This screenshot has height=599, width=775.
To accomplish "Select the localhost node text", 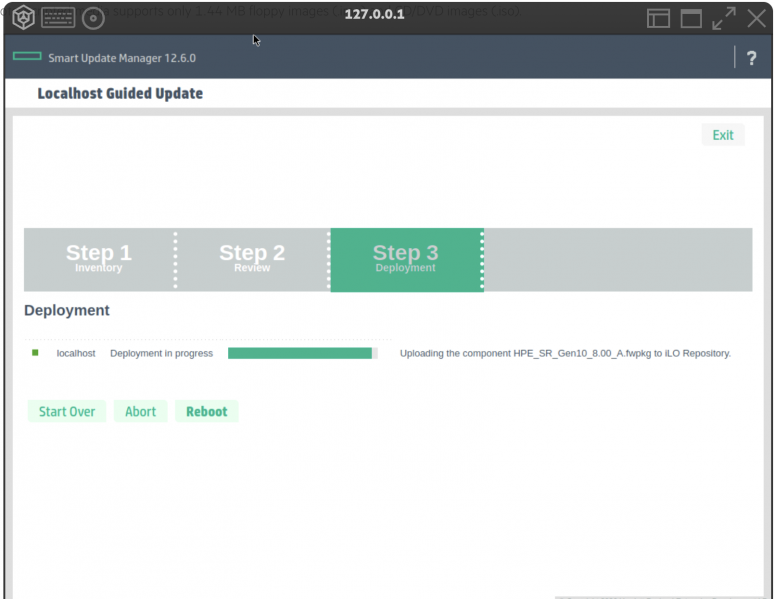I will pos(76,353).
